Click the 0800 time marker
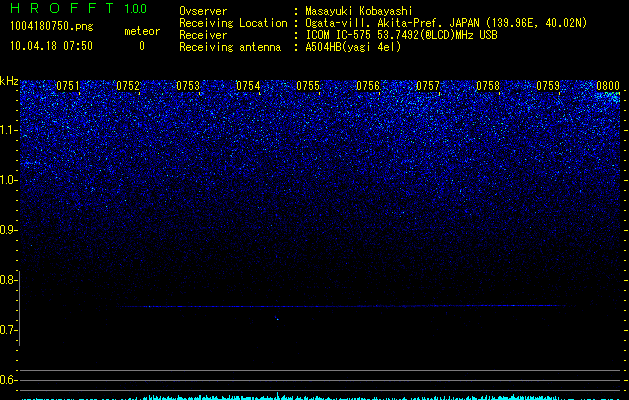This screenshot has height=400, width=629. pyautogui.click(x=608, y=86)
